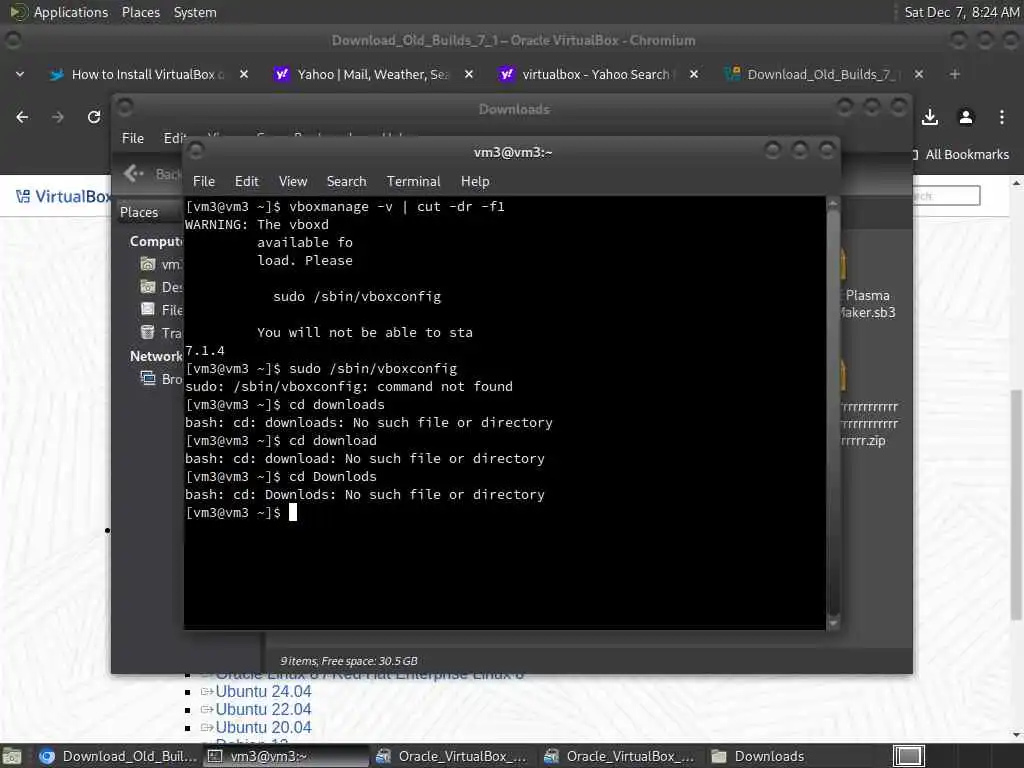Screen dimensions: 1024x768
Task: Open the View menu in the terminal
Action: point(293,182)
